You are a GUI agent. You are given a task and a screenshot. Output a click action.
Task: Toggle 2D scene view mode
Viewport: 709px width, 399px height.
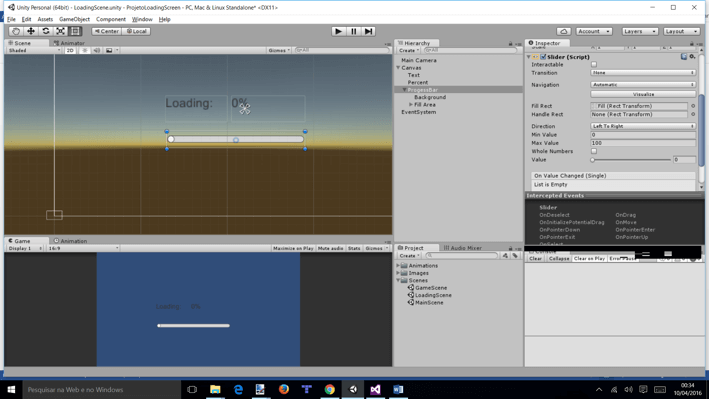(x=70, y=50)
